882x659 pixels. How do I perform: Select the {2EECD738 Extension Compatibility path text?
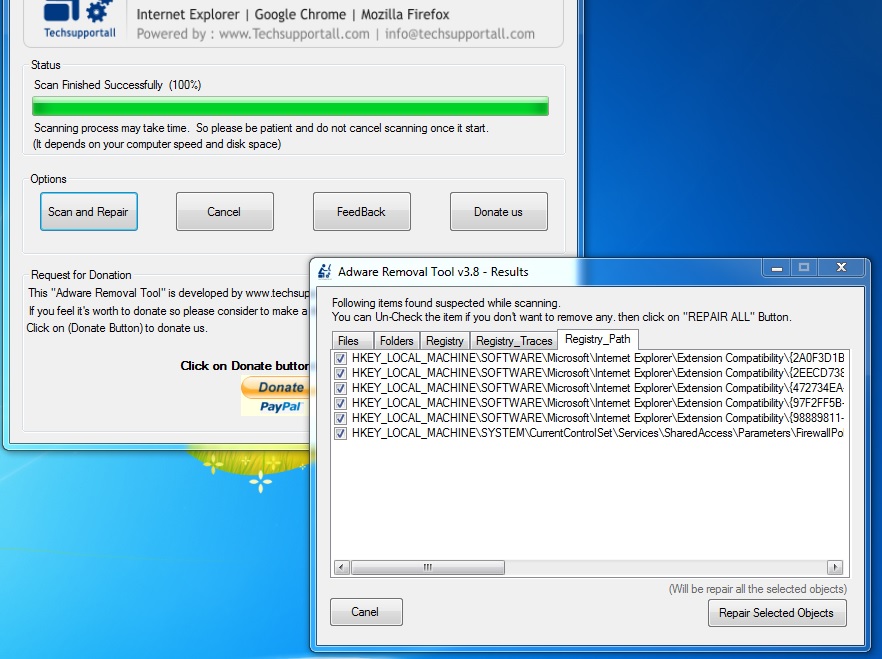tap(598, 373)
